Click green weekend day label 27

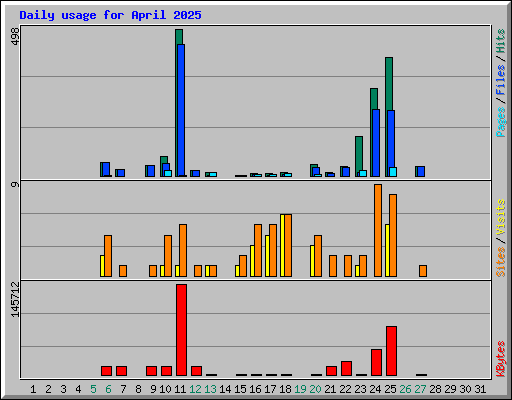(x=420, y=389)
